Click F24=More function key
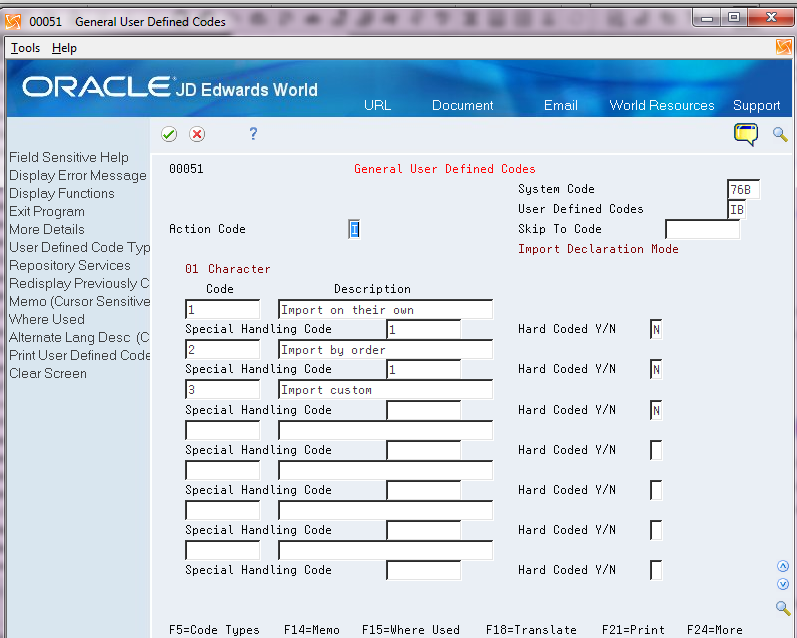The height and width of the screenshot is (638, 797). 715,630
